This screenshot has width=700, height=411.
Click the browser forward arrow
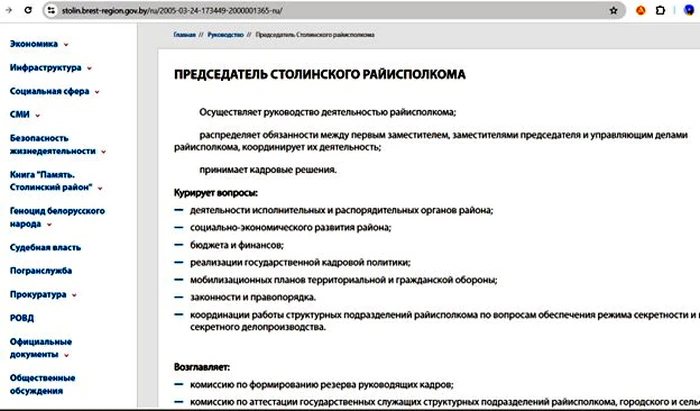click(x=10, y=9)
